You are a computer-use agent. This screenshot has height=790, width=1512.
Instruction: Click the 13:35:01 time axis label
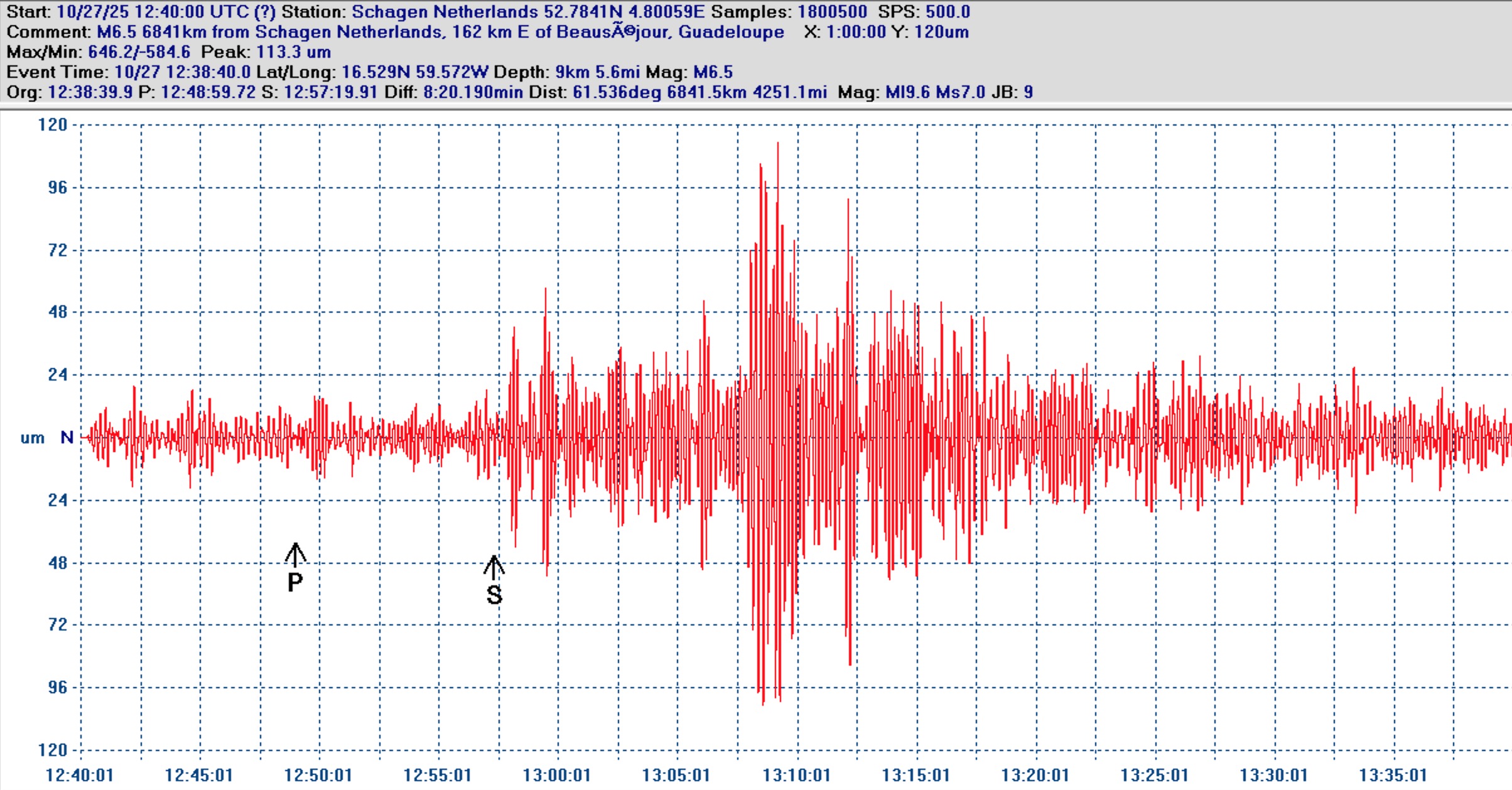(x=1393, y=776)
